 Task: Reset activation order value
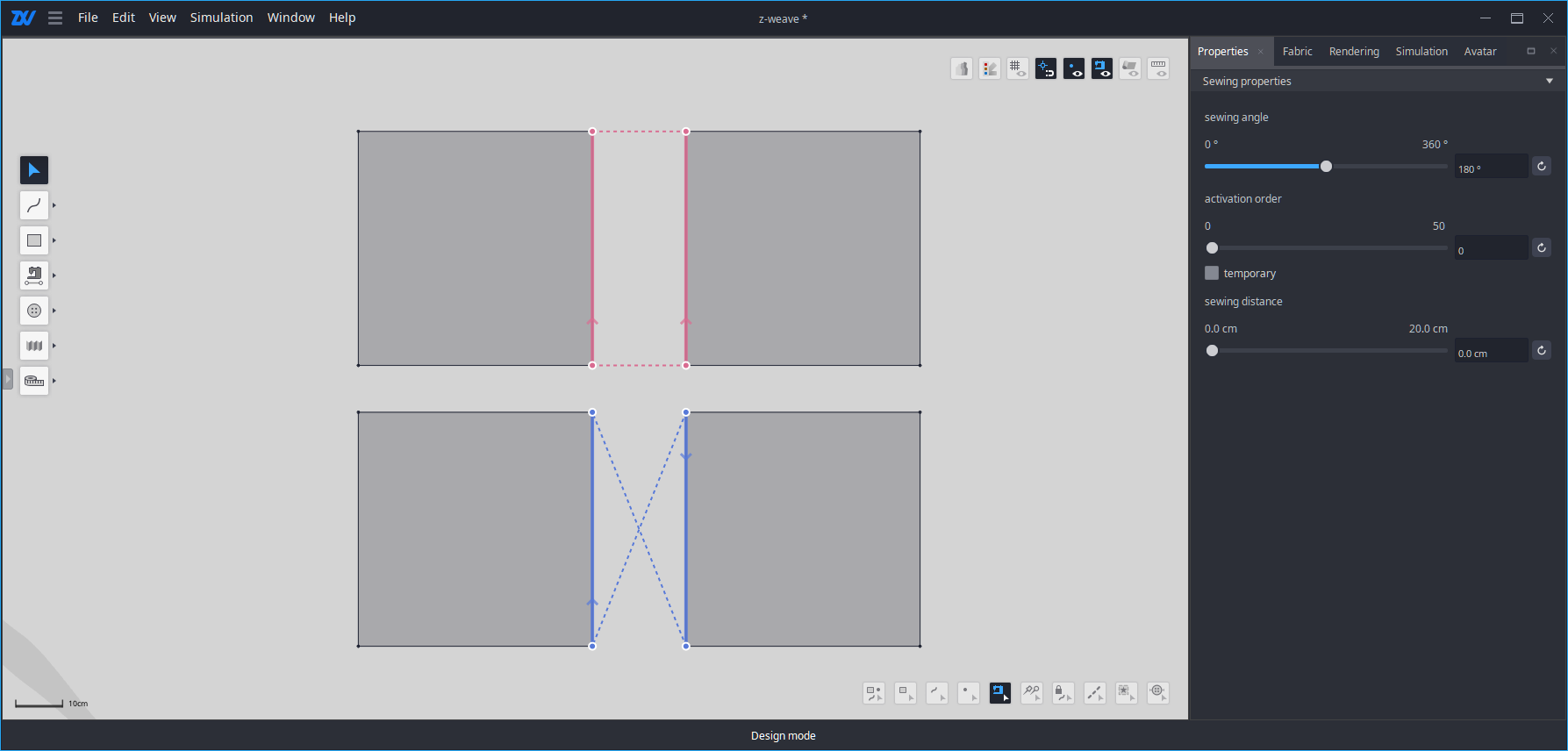[x=1542, y=247]
